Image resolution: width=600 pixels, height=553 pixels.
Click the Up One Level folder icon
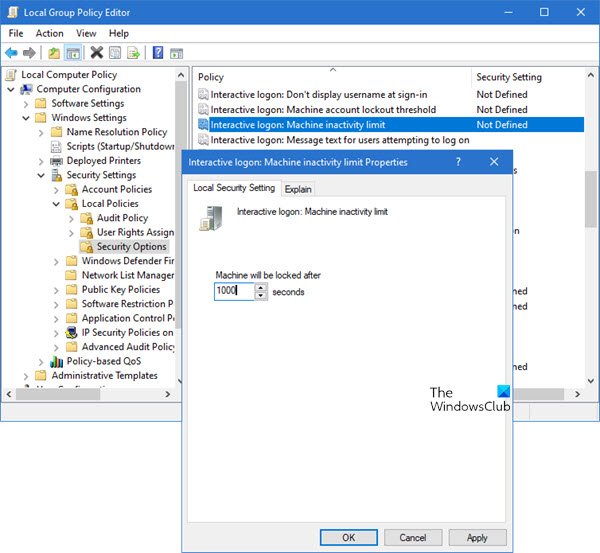coord(54,53)
